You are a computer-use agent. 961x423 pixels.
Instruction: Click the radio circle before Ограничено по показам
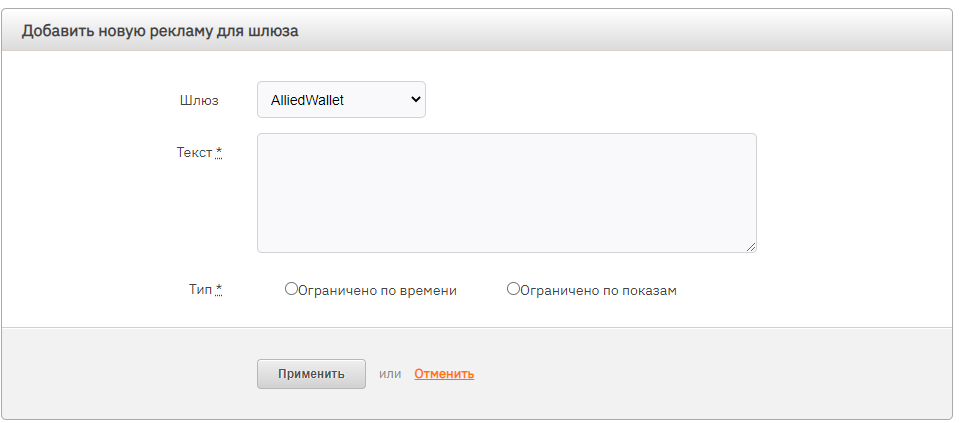(513, 289)
